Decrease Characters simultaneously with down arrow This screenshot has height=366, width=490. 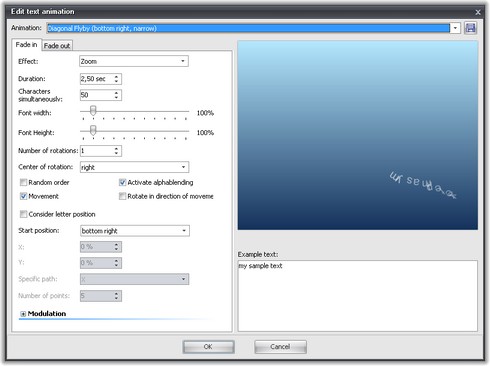[x=116, y=97]
